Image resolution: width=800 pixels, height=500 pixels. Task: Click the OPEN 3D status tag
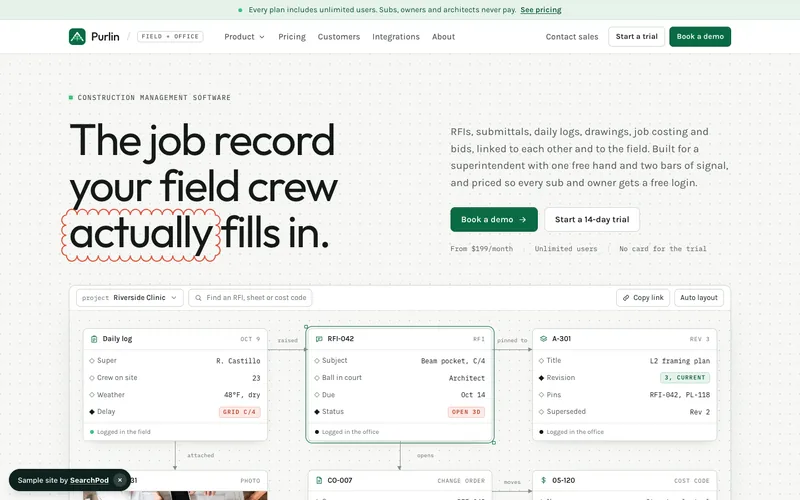pyautogui.click(x=466, y=412)
